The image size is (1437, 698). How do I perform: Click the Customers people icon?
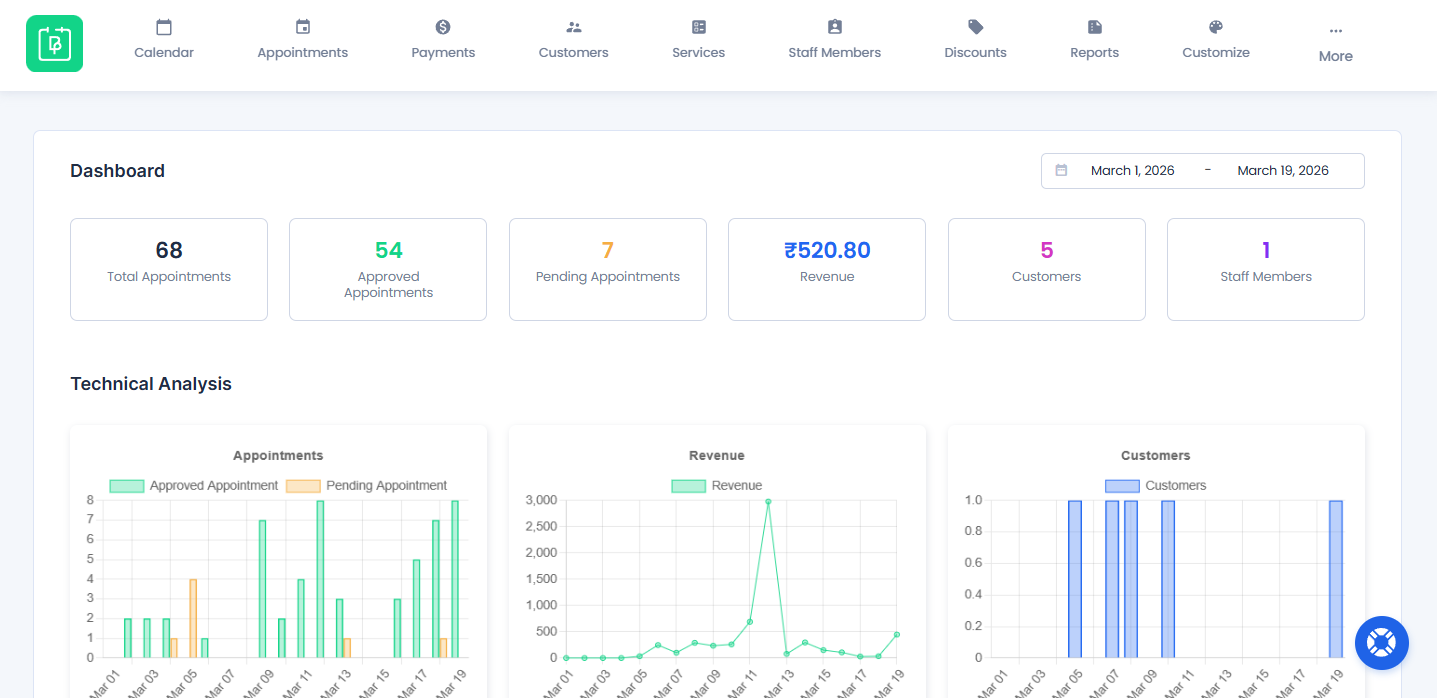(x=573, y=27)
